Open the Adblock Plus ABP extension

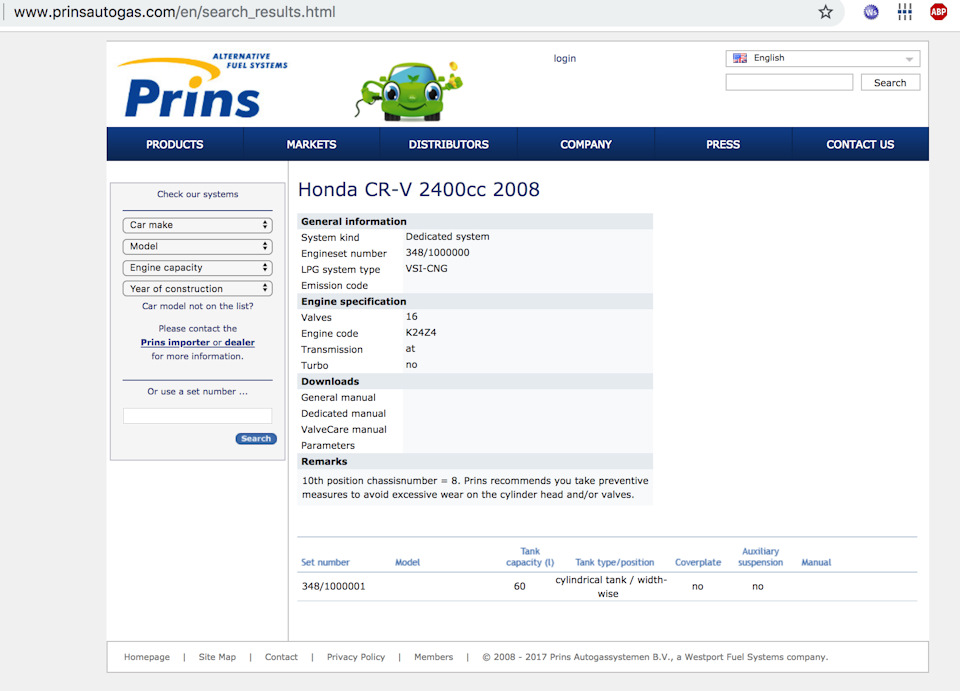[x=938, y=12]
